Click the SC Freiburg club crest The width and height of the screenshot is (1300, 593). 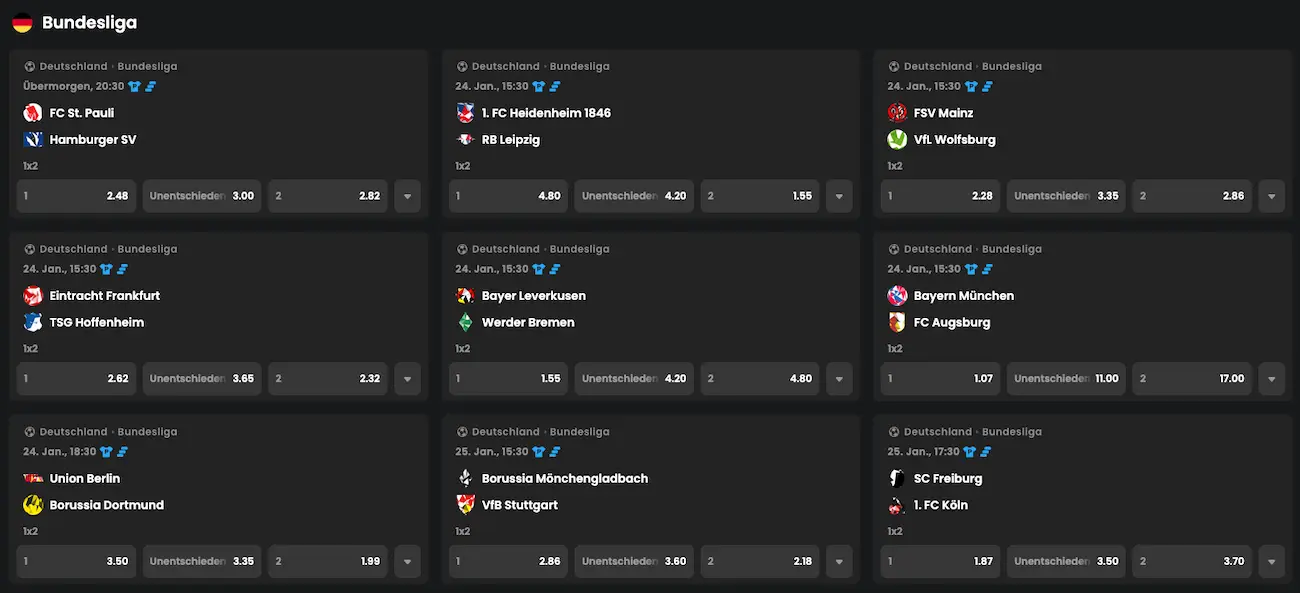[897, 478]
